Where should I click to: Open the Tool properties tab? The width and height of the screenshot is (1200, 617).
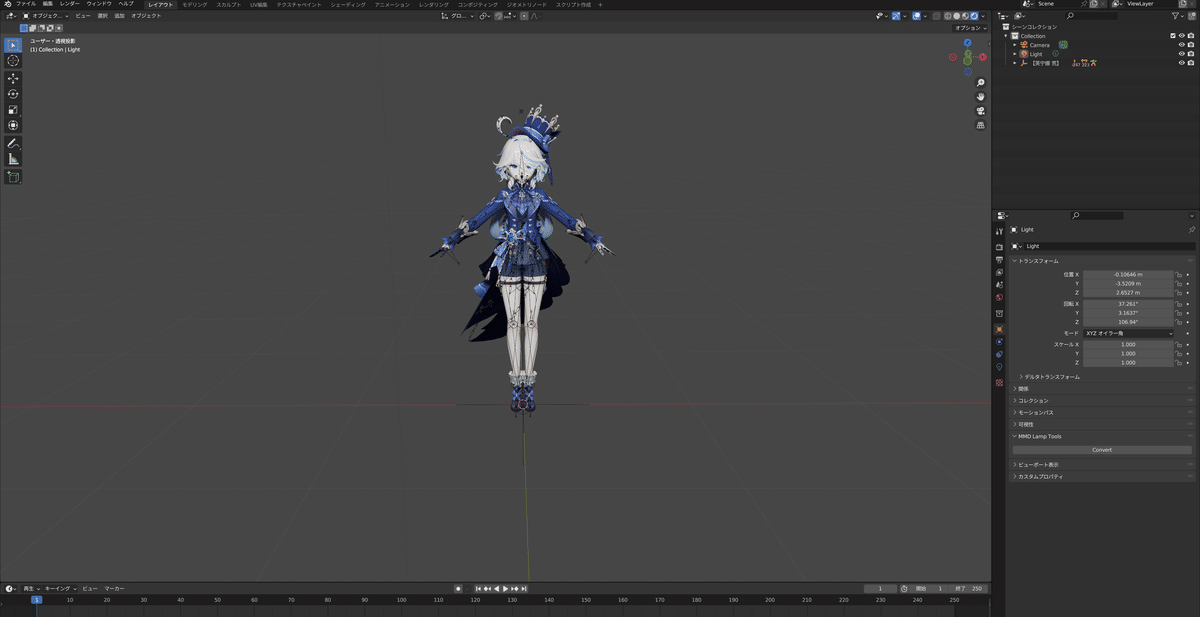[x=999, y=231]
